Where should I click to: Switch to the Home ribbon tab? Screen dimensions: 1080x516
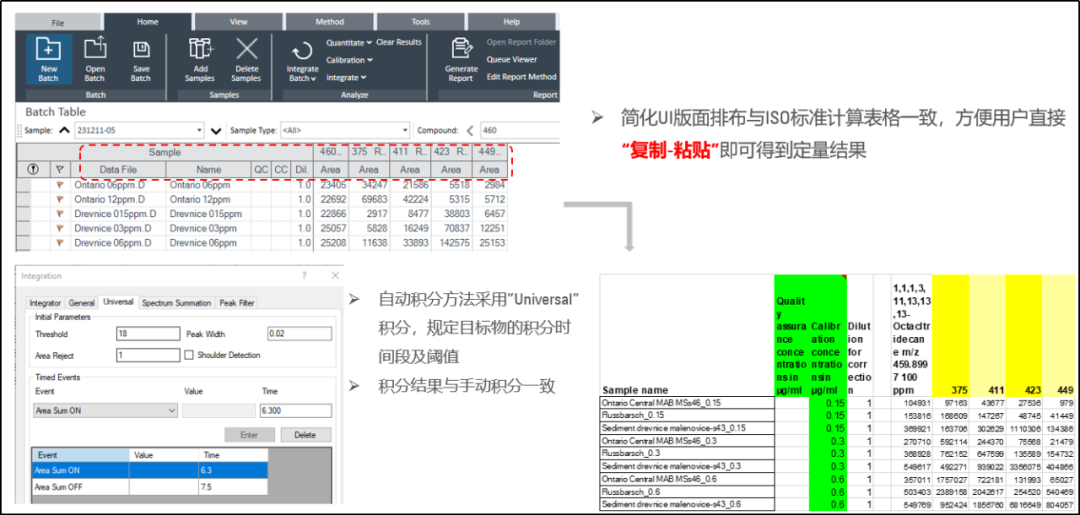pos(147,22)
